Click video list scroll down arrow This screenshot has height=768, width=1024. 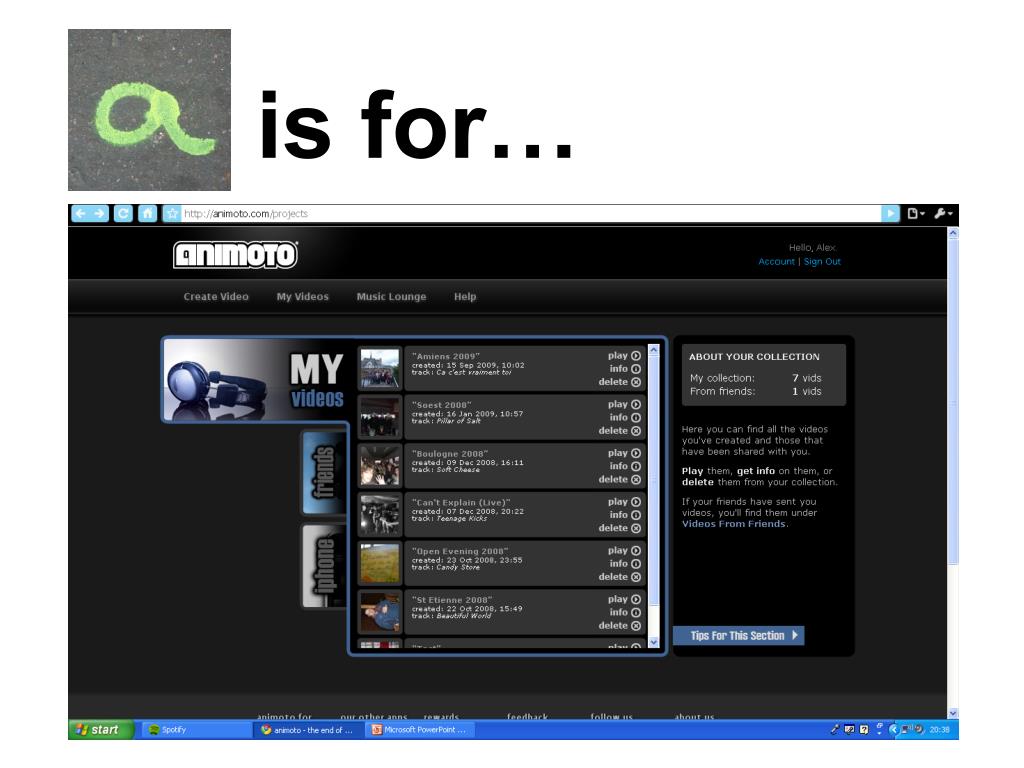(x=654, y=643)
